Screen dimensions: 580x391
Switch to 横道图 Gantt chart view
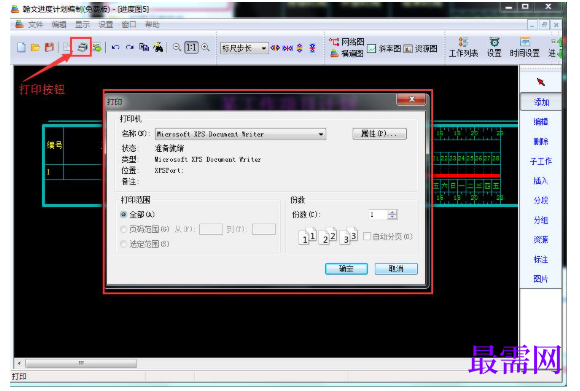[347, 53]
